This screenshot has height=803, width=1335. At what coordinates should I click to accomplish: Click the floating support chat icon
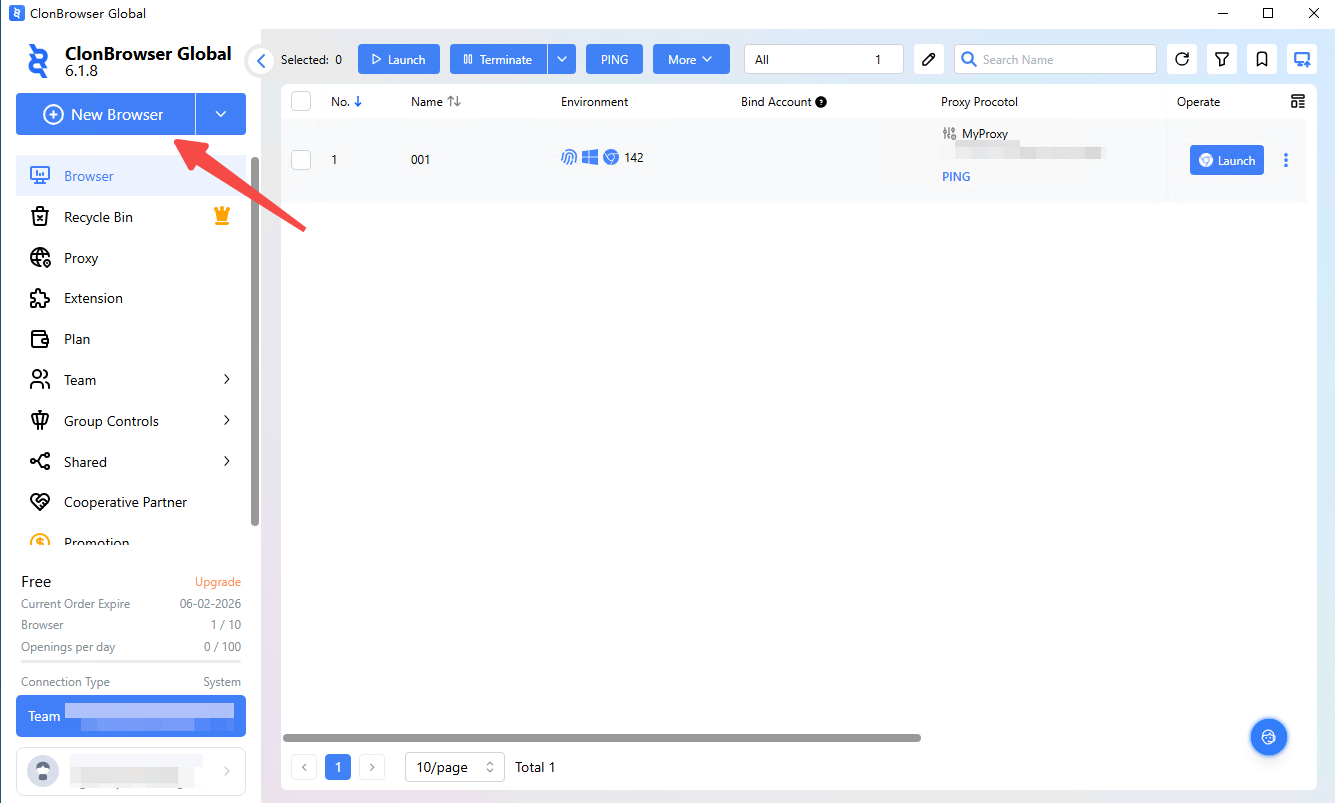[1268, 737]
